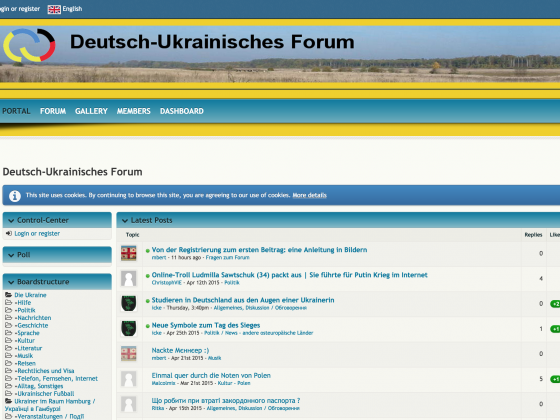Screen dimensions: 560x420
Task: Click folder icon next to Sprache
Action: [9, 332]
